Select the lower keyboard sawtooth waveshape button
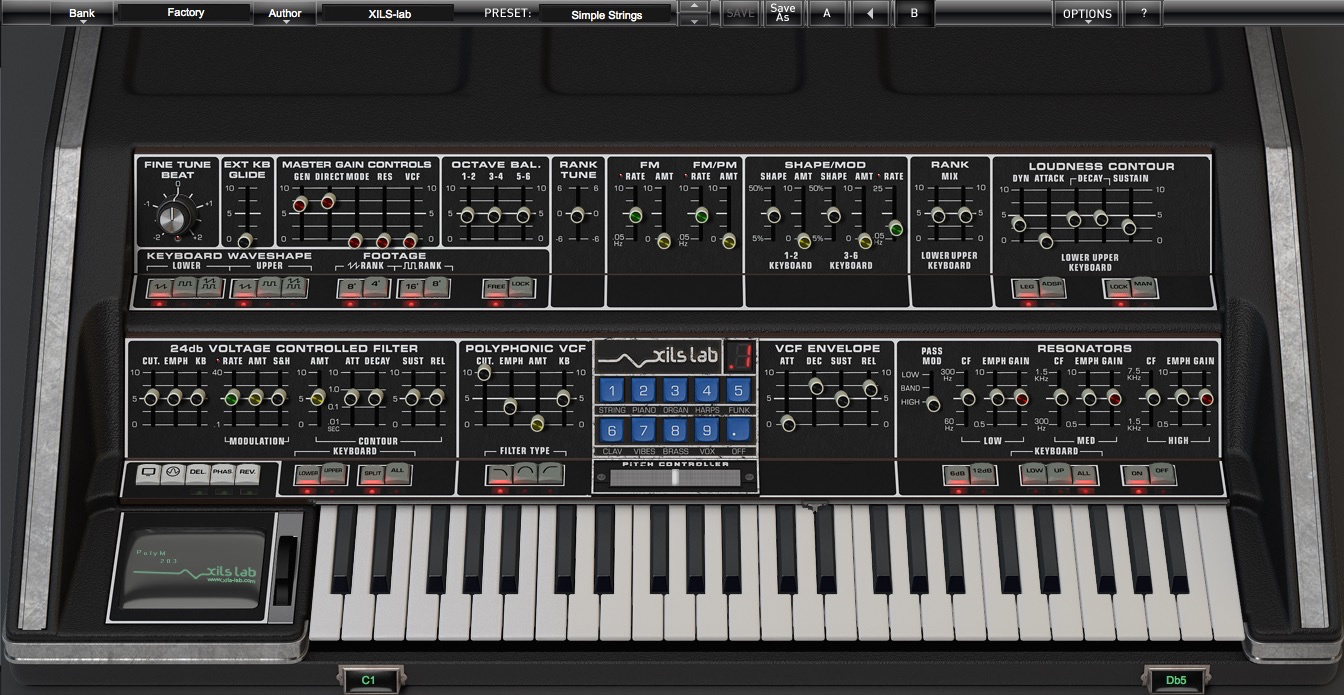The width and height of the screenshot is (1344, 695). 159,288
